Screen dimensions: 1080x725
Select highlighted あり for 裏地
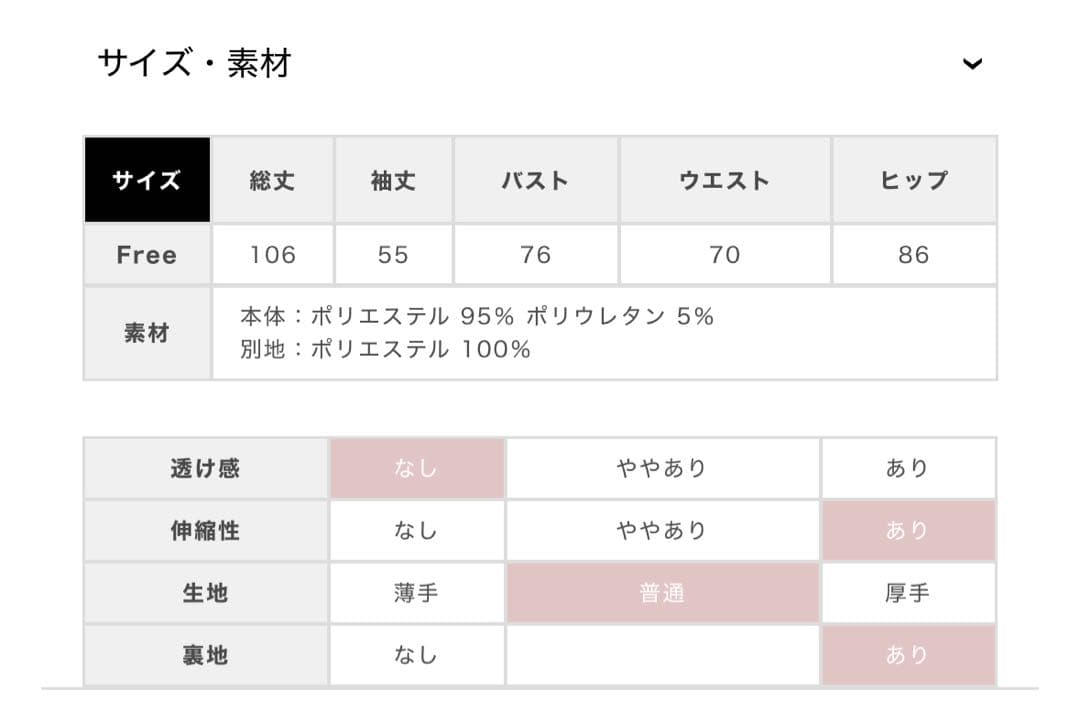coord(908,655)
